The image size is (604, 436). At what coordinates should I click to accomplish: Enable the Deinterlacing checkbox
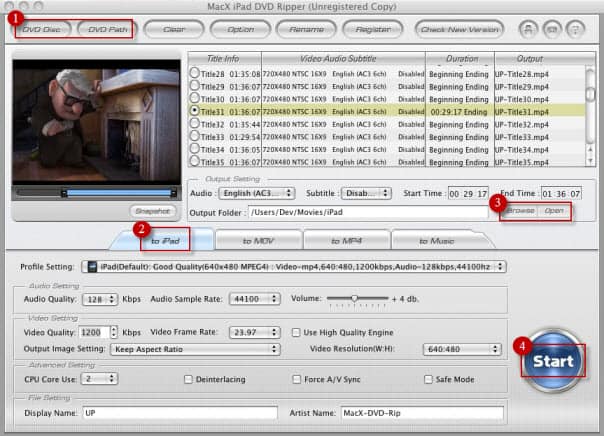coord(188,379)
